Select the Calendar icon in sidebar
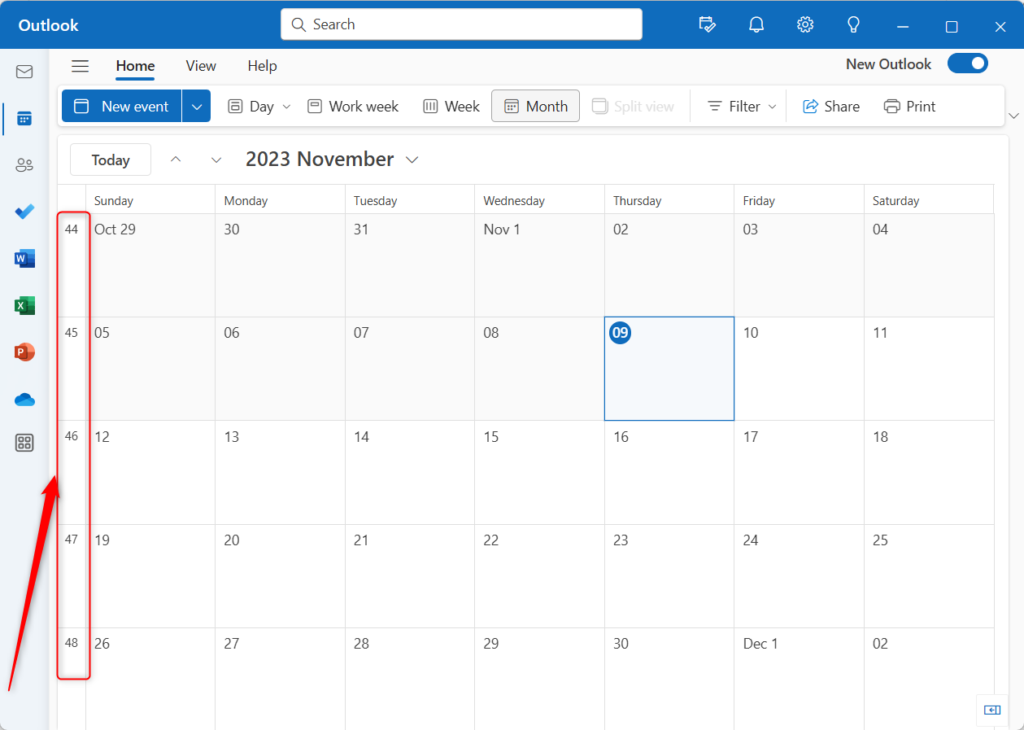Screen dimensions: 1024x730 coord(24,118)
